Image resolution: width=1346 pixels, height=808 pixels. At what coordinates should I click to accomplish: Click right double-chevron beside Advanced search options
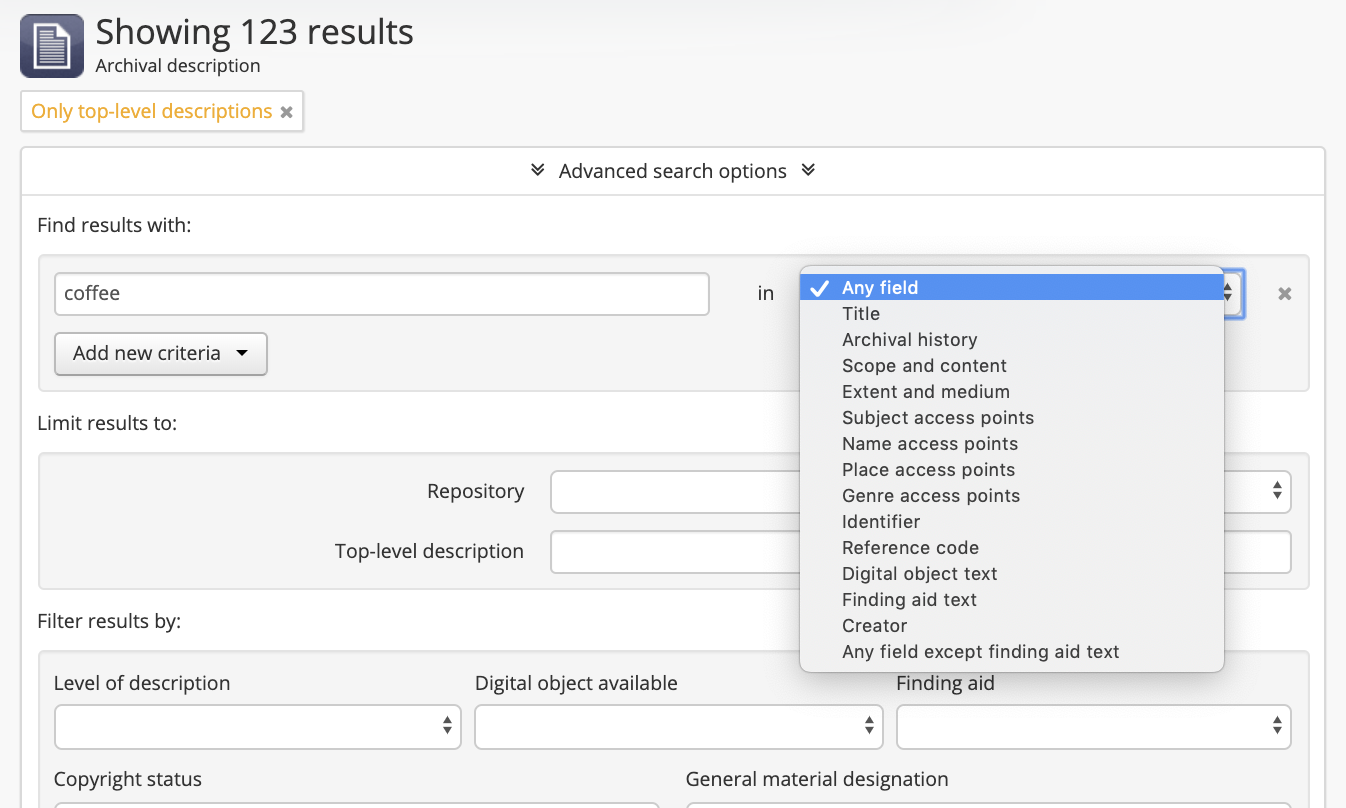pyautogui.click(x=808, y=170)
